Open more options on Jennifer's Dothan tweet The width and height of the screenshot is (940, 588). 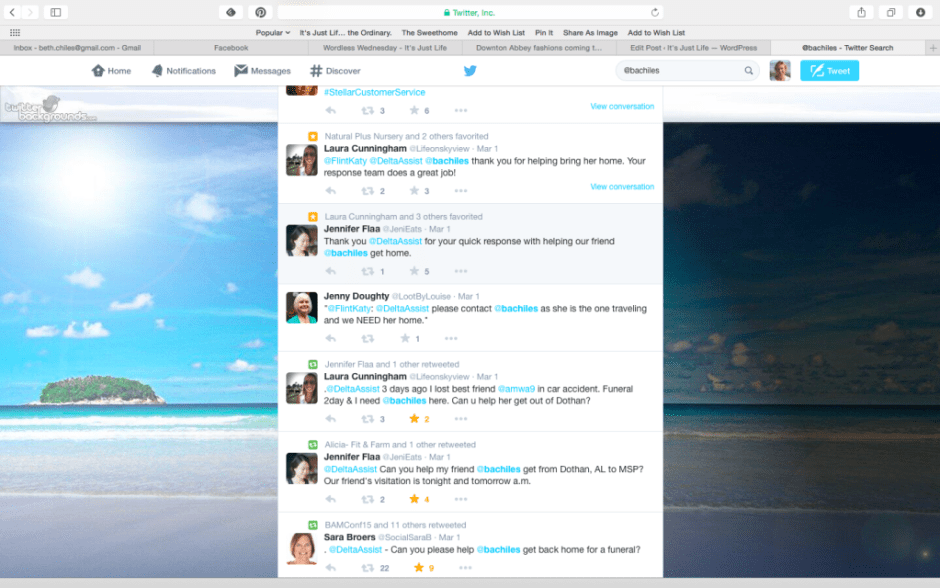[460, 499]
